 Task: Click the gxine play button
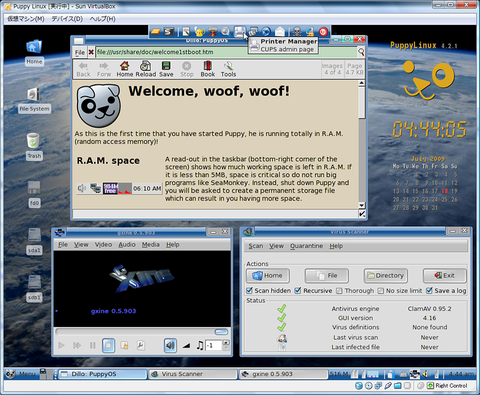pyautogui.click(x=61, y=345)
